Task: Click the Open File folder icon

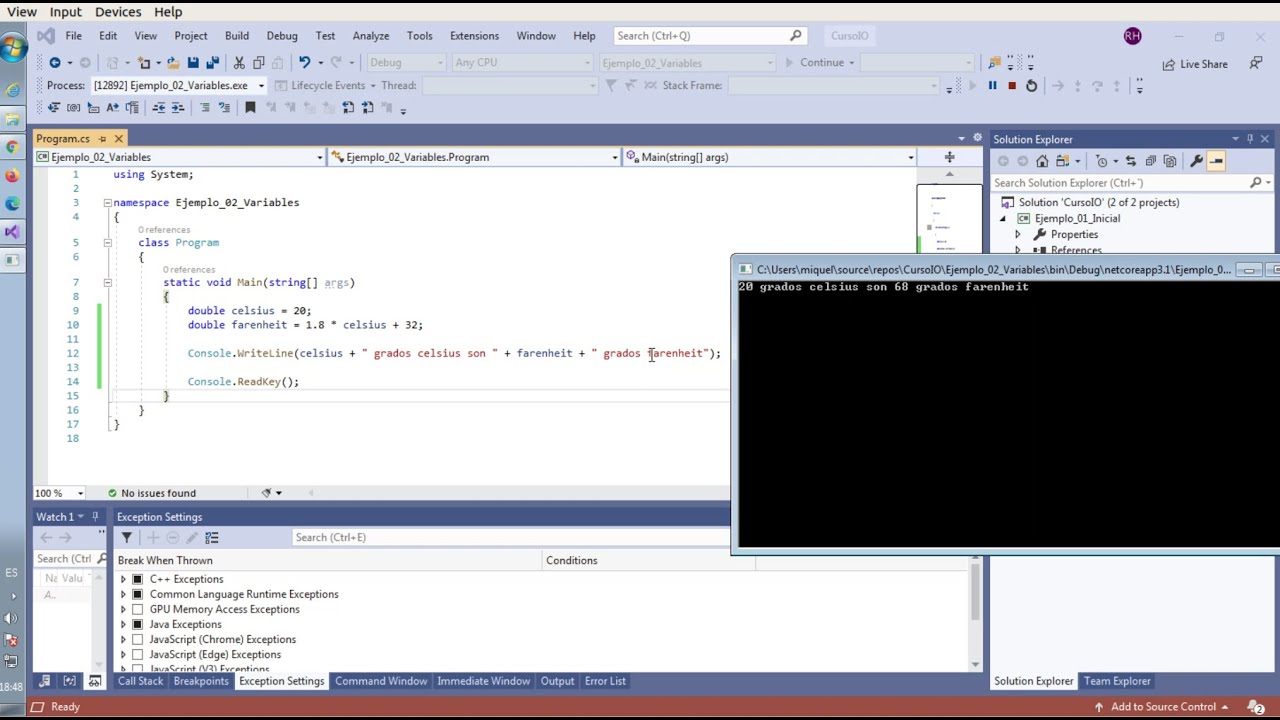Action: [172, 63]
